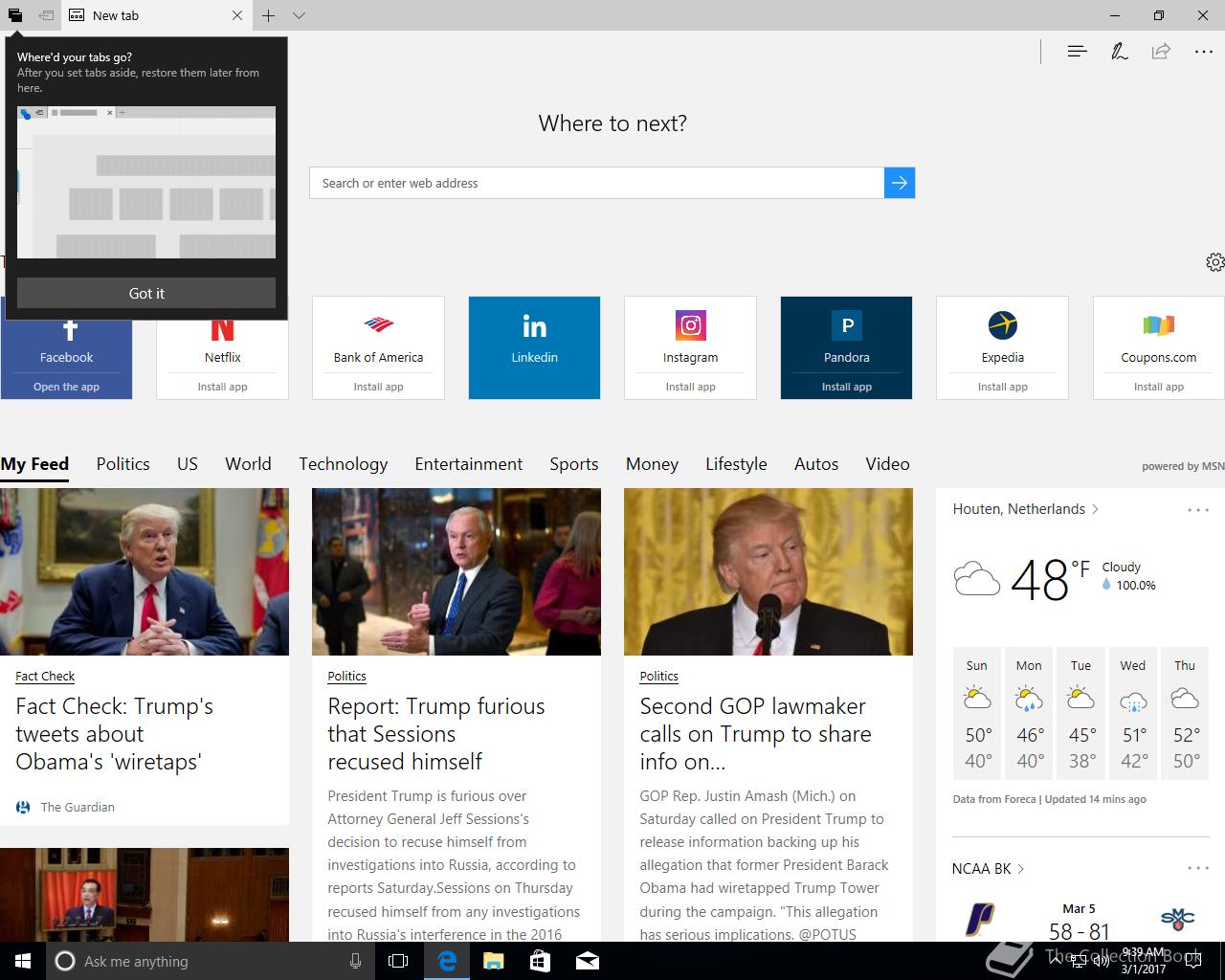Switch to the Lifestyle tab
This screenshot has height=980, width=1225.
(x=736, y=464)
